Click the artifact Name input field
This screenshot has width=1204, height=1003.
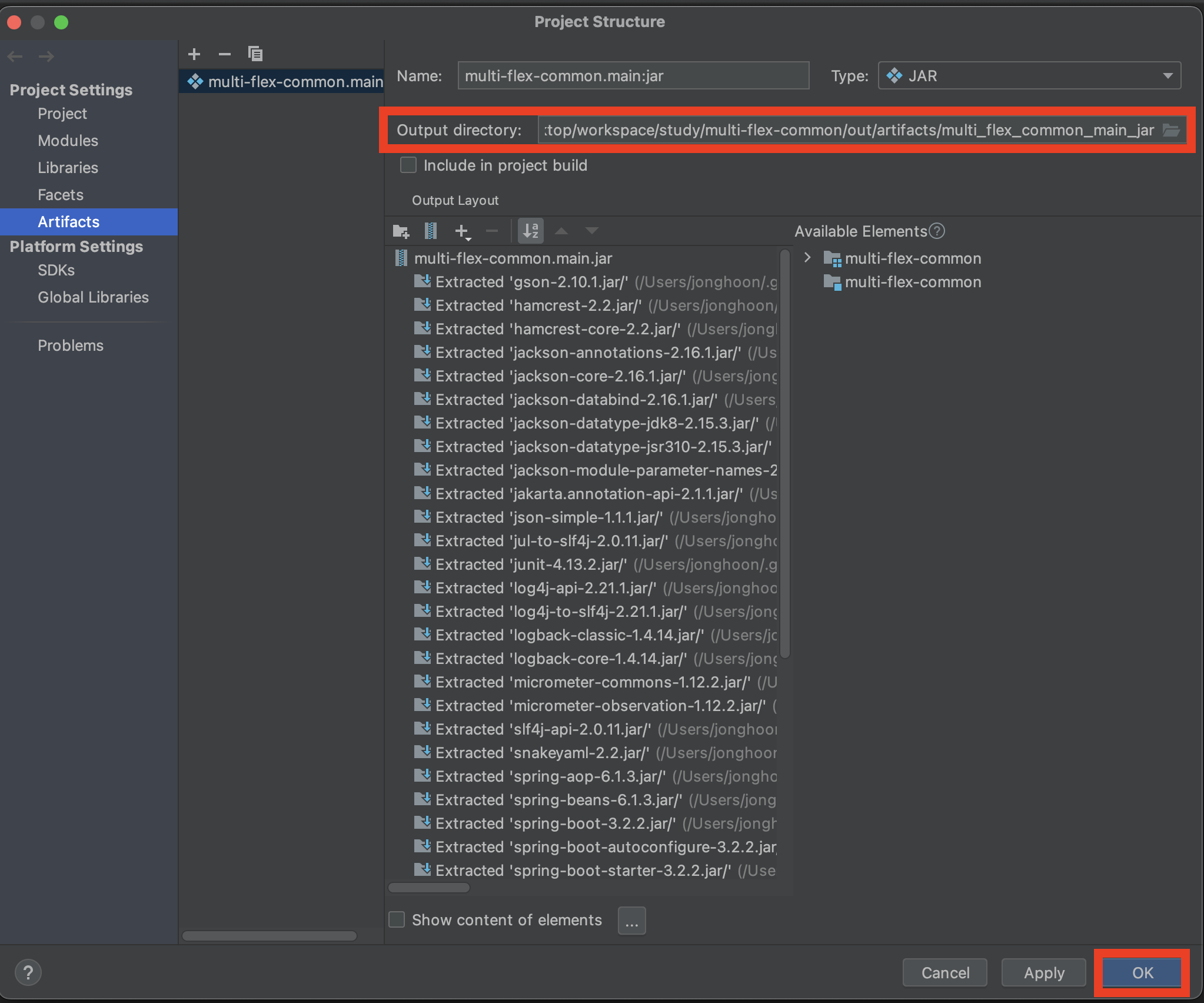click(x=633, y=76)
